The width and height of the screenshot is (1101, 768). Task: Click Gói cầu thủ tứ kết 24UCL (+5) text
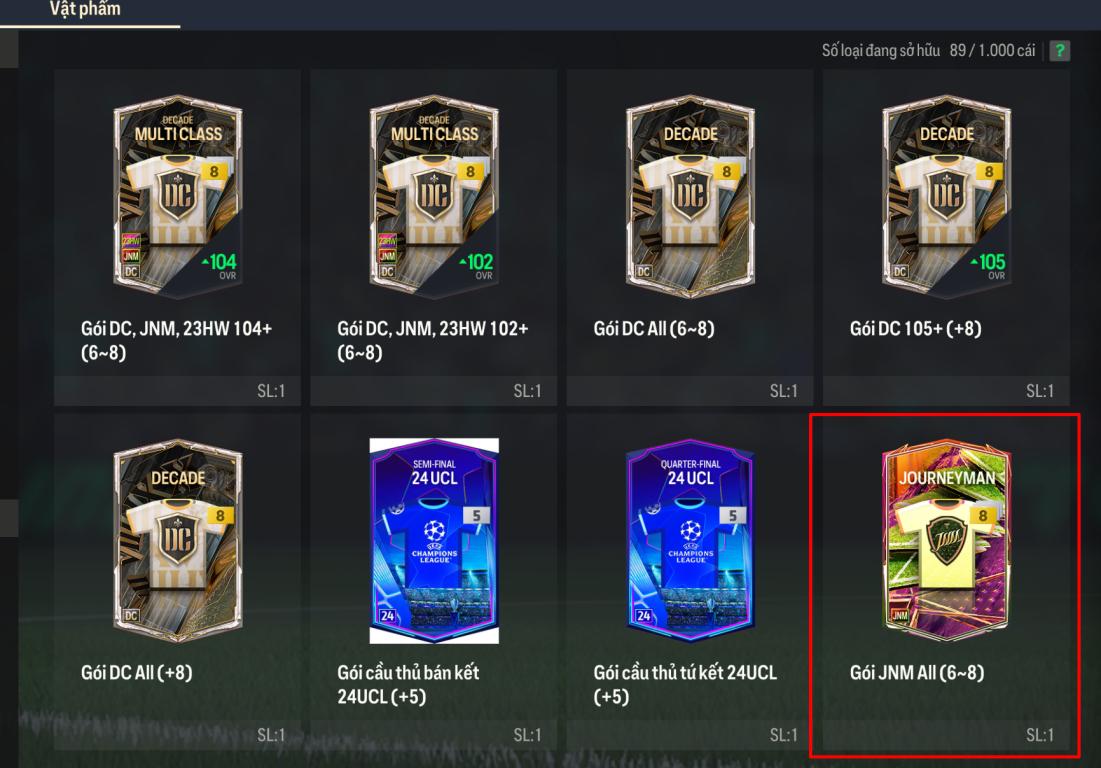coord(685,684)
